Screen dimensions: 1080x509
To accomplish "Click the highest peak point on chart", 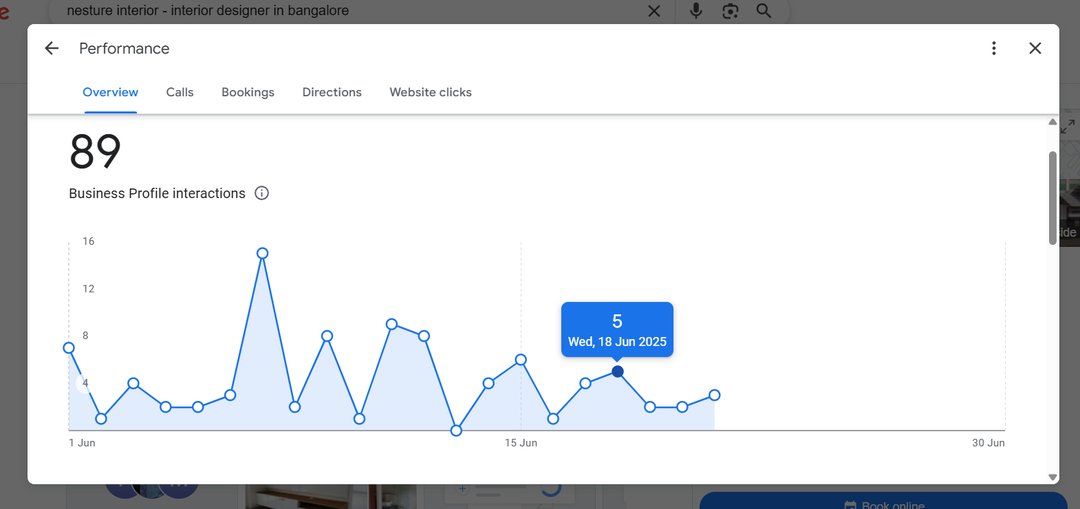I will coord(262,253).
